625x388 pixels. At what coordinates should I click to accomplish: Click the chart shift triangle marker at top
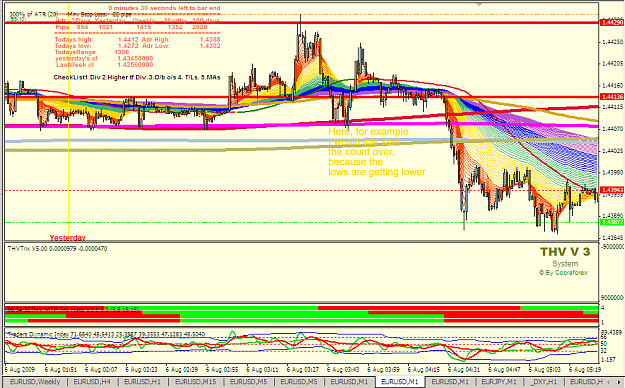click(480, 4)
